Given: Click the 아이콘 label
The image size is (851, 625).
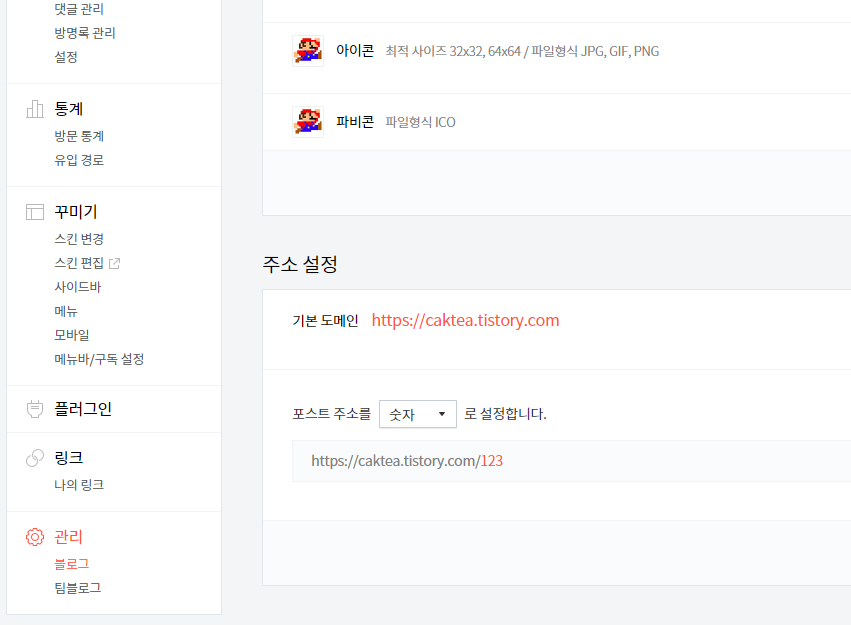Looking at the screenshot, I should [355, 51].
